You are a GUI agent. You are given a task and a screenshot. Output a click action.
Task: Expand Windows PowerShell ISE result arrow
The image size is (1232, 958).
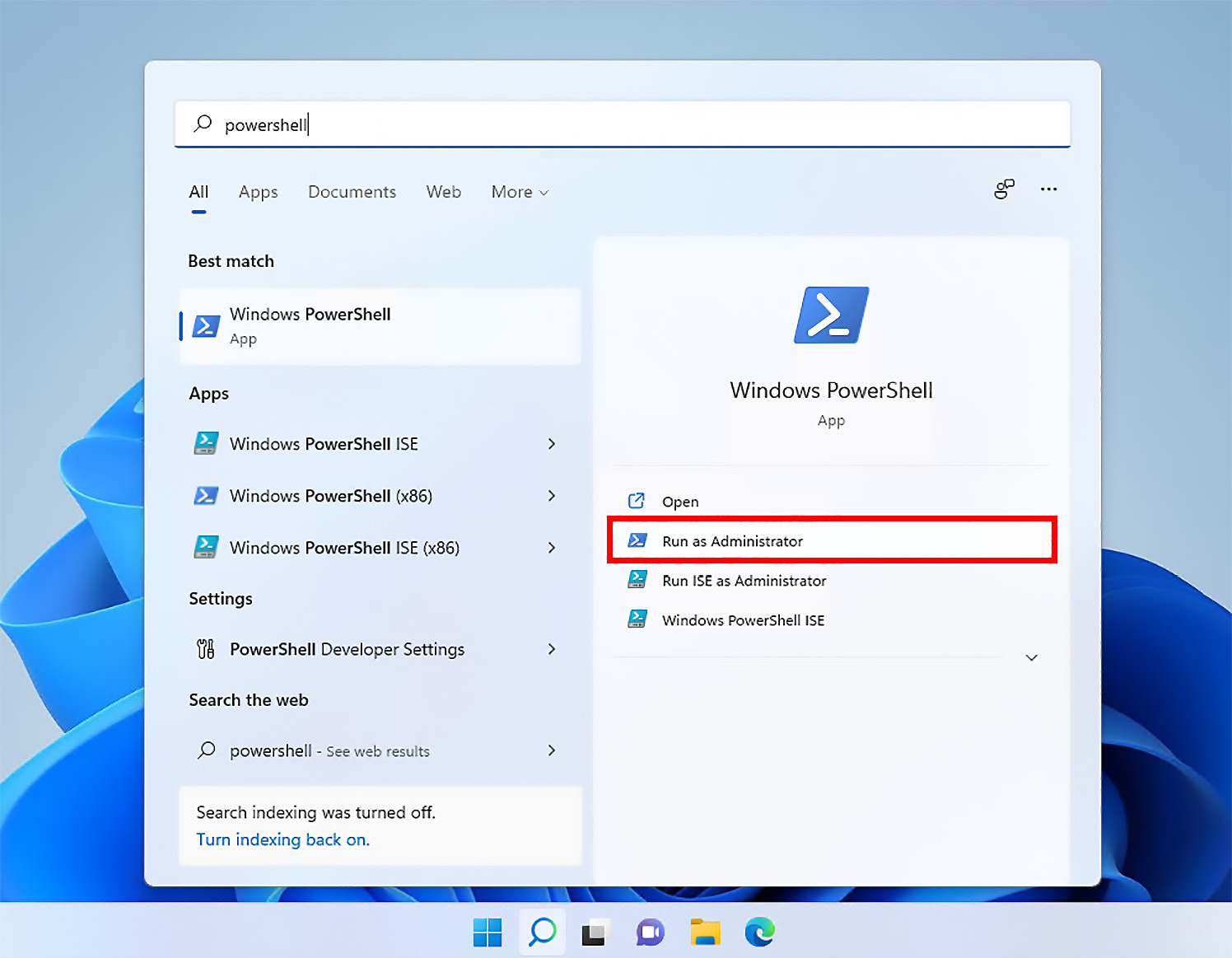click(552, 444)
